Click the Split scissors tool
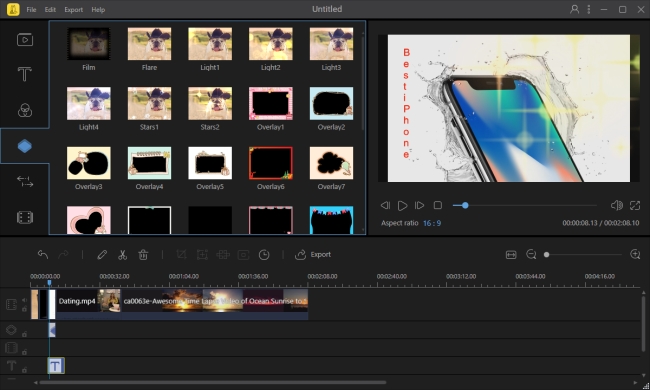 [122, 254]
